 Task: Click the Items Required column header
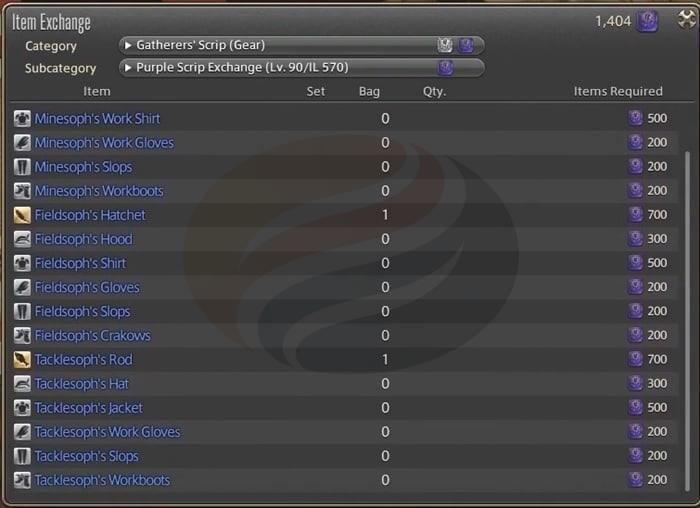point(618,91)
